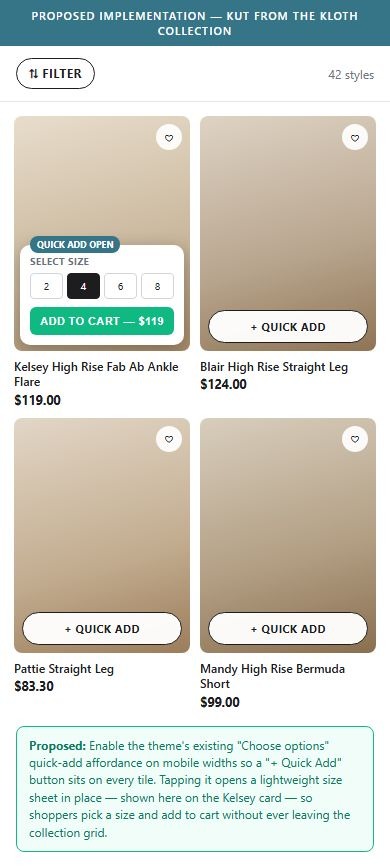Pick size 8

[x=157, y=286]
